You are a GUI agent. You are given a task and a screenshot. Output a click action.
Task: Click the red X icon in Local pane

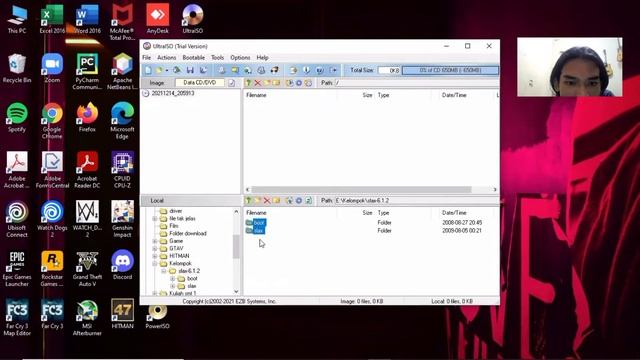pyautogui.click(x=267, y=200)
